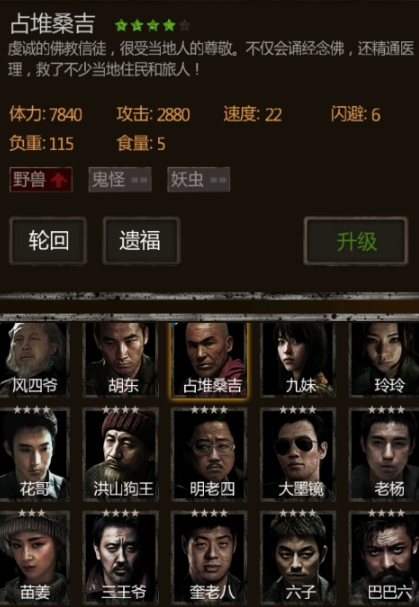
Task: Open the 巴巴六 character portrait
Action: (x=384, y=557)
